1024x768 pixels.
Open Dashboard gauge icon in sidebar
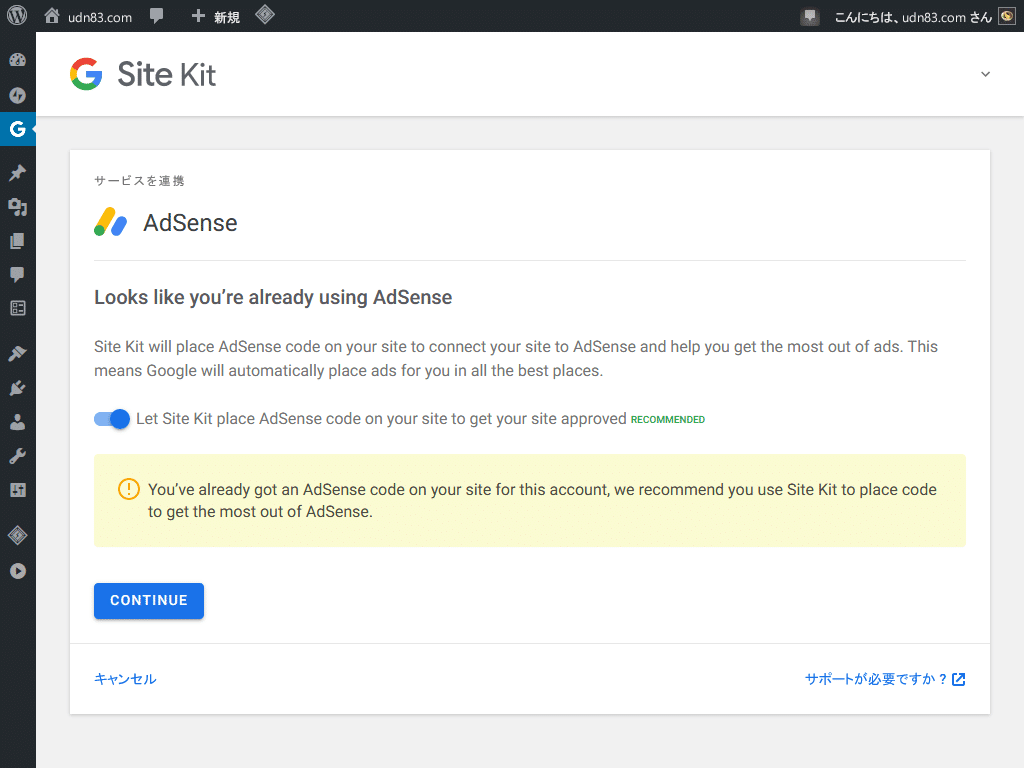(18, 60)
